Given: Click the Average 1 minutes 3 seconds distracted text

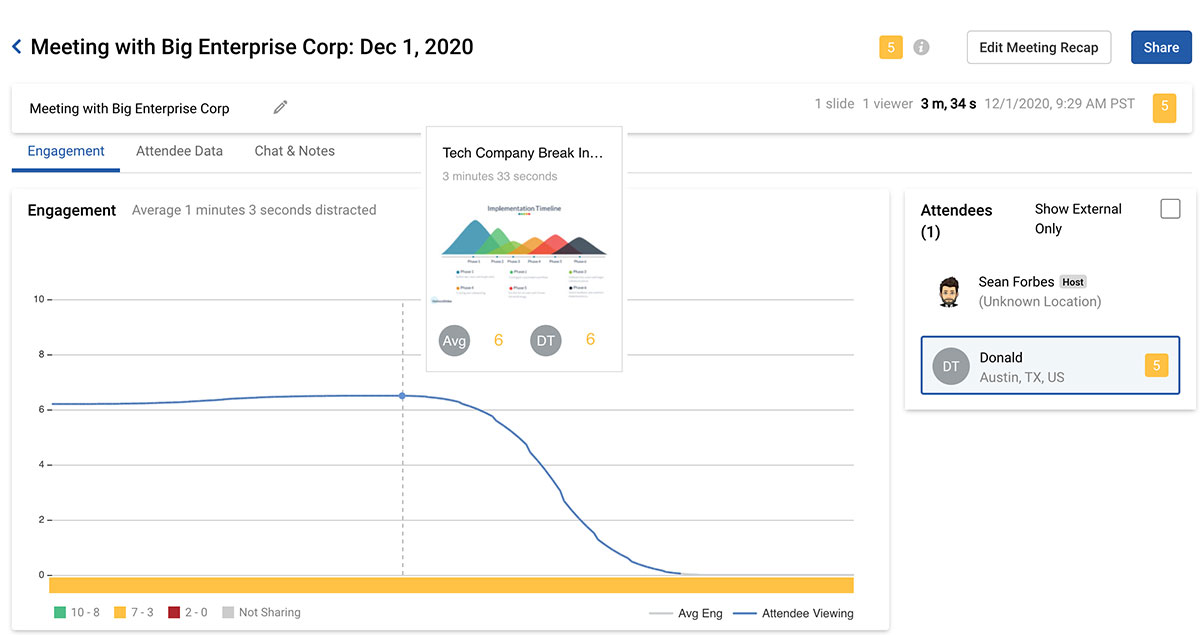Looking at the screenshot, I should click(x=254, y=210).
